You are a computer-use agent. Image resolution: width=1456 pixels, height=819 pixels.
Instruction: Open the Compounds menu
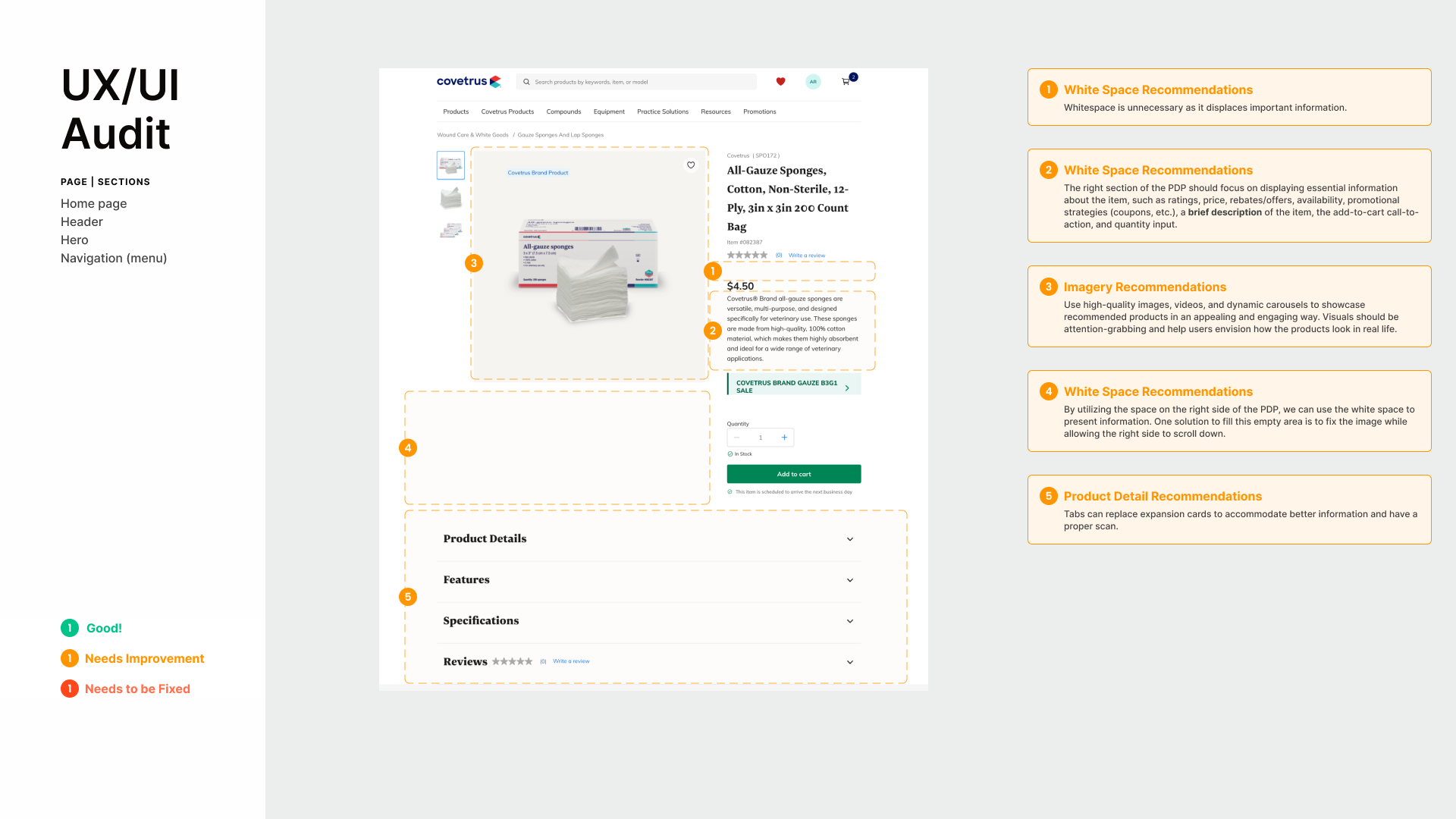(x=563, y=111)
